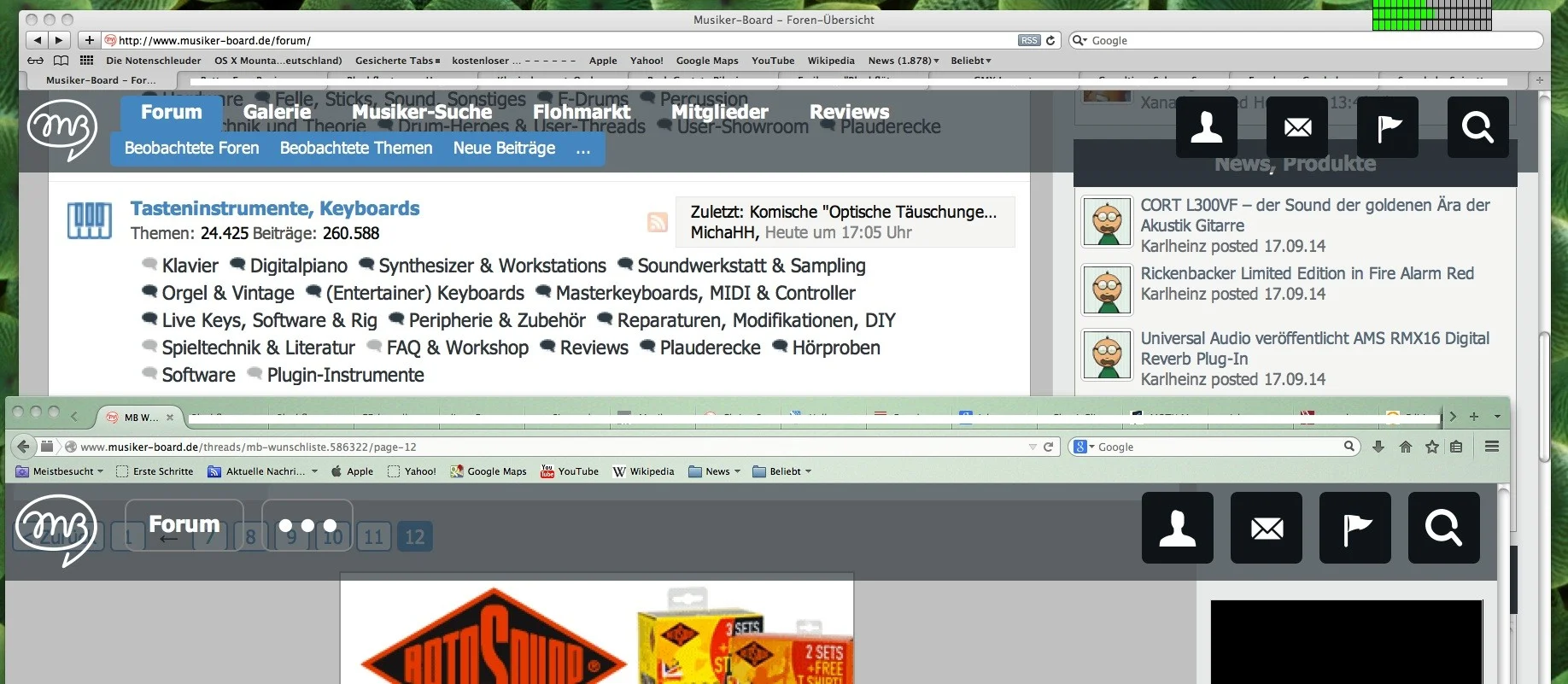Click the user profile icon in Firefox window
Viewport: 1568px width, 684px height.
point(1178,528)
